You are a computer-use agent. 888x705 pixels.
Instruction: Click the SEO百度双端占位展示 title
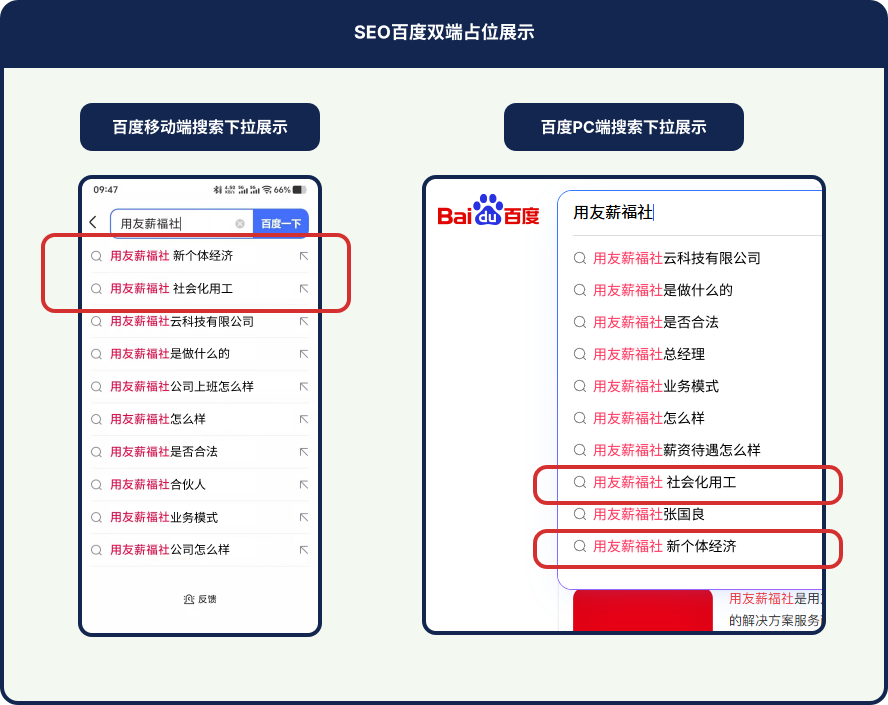tap(444, 32)
